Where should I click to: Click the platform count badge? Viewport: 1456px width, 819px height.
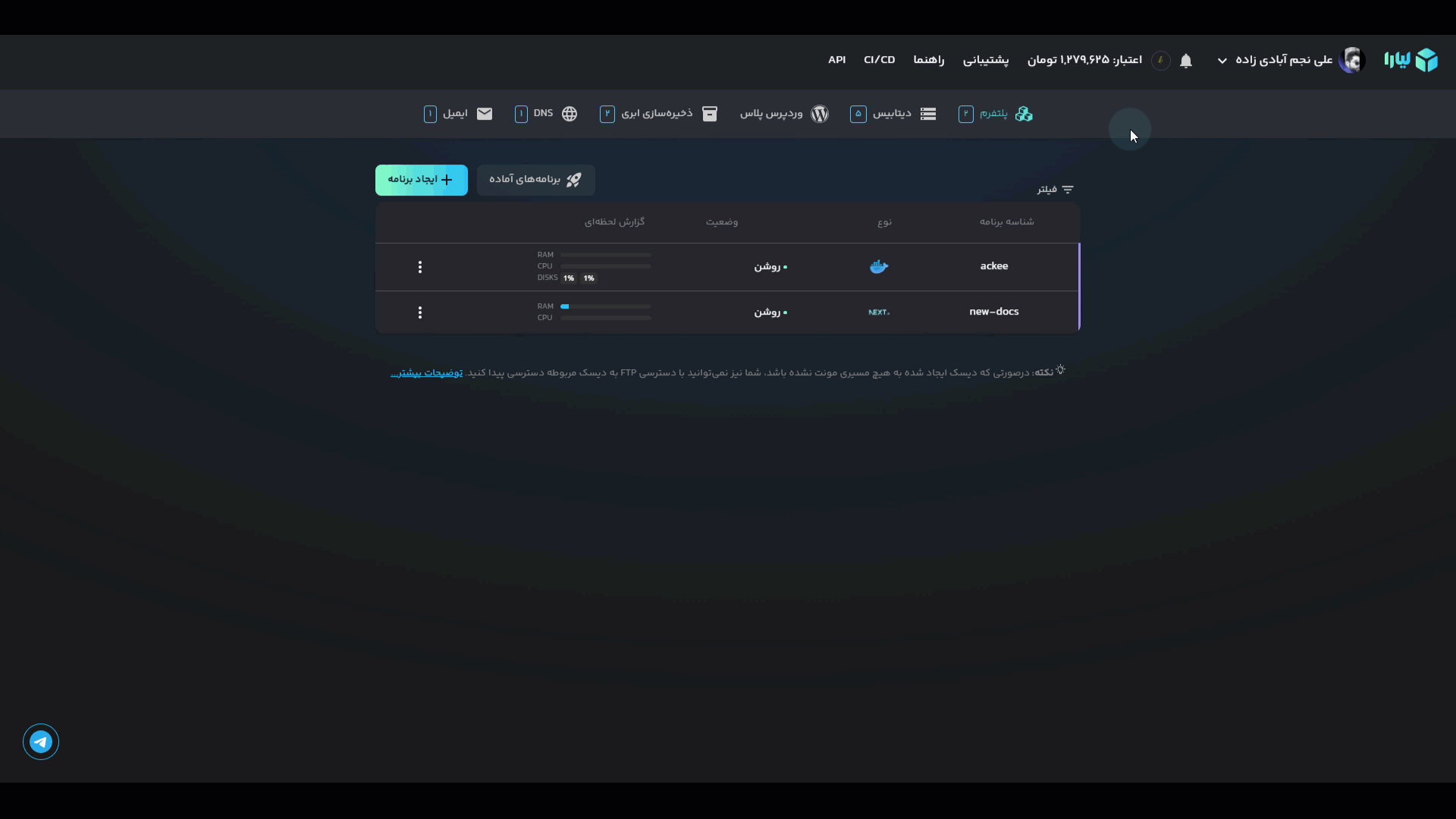tap(966, 114)
